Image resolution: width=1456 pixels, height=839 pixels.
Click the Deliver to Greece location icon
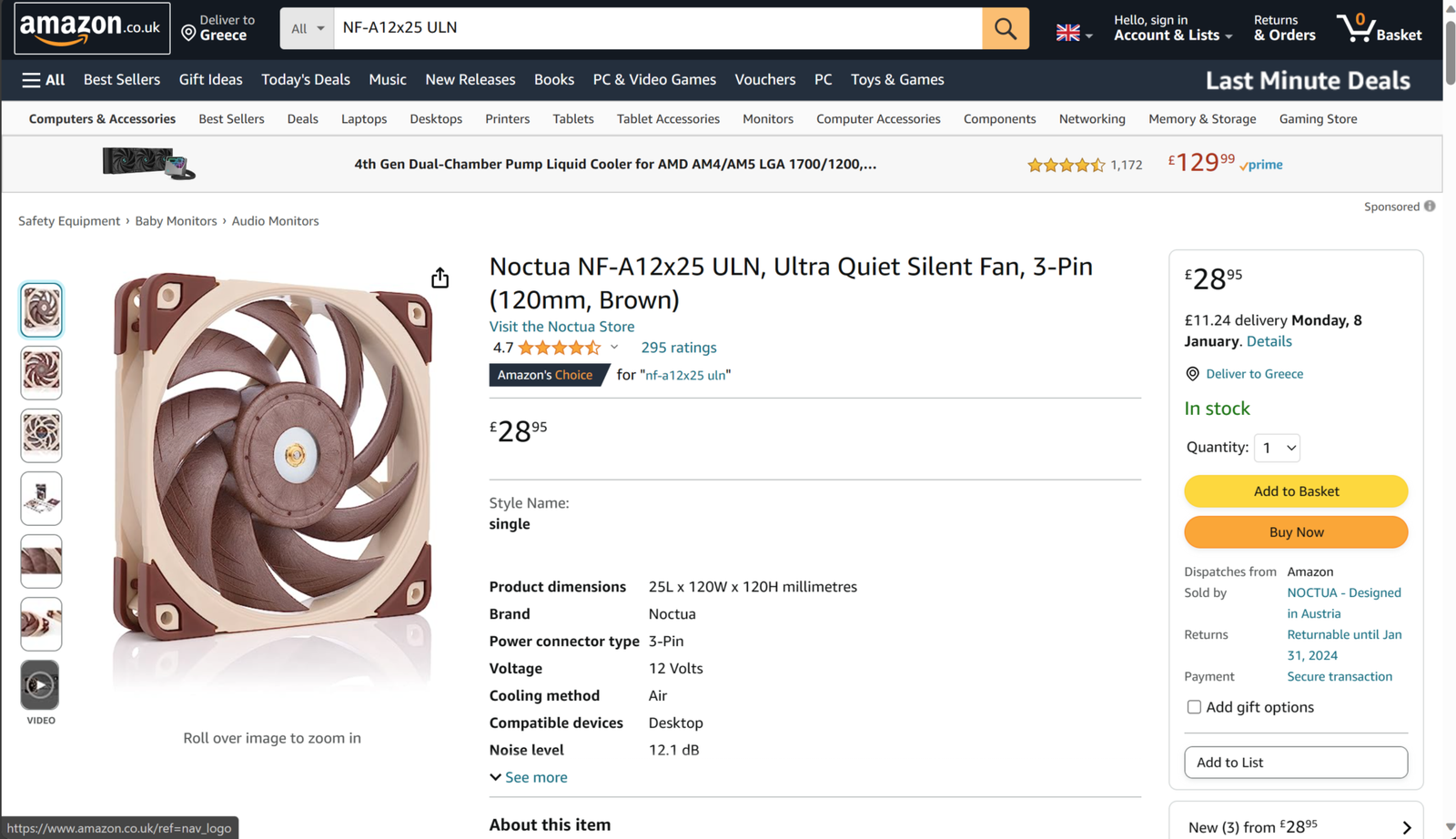(1192, 374)
